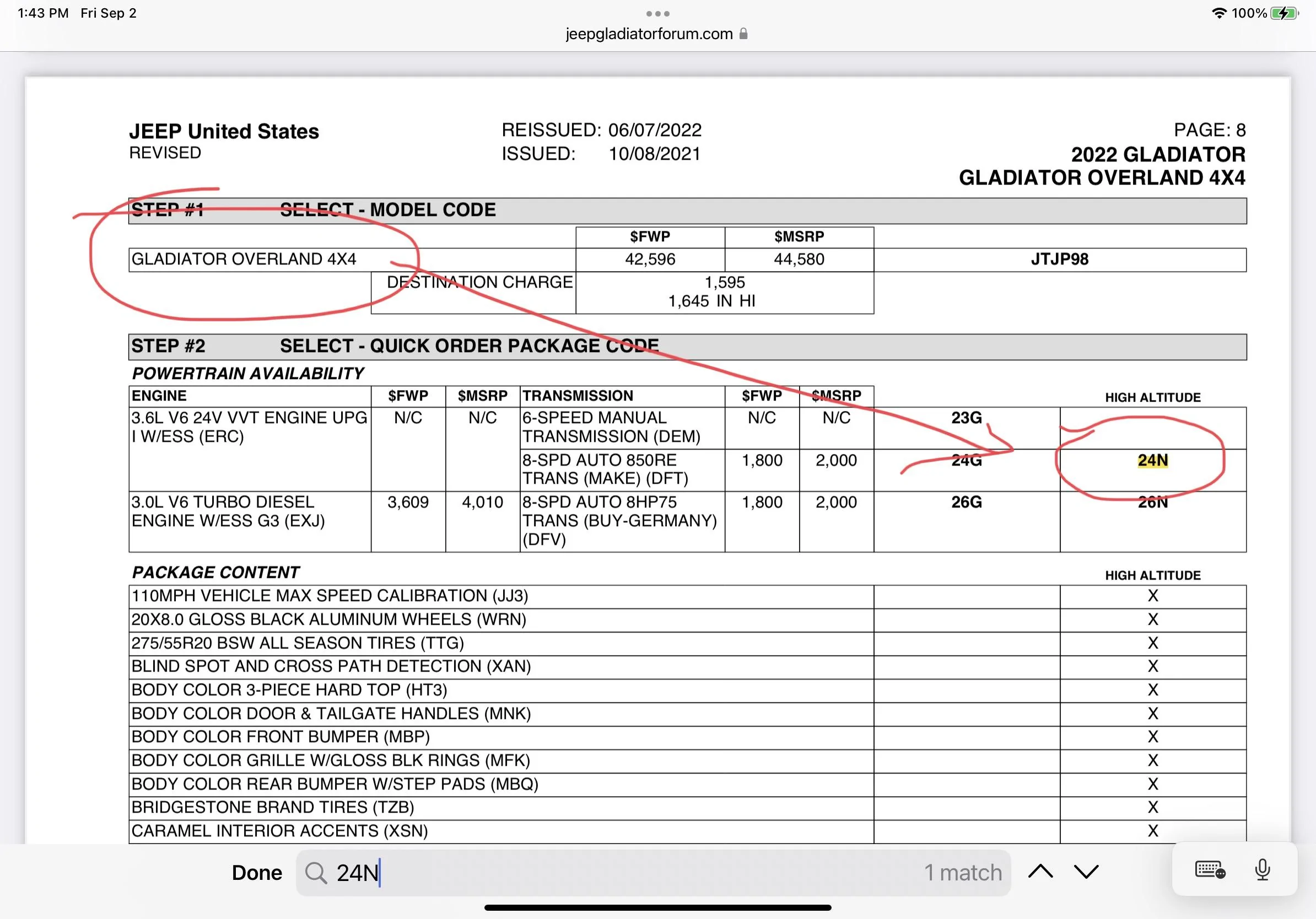Tap the padlock icon beside the URL
The height and width of the screenshot is (919, 1316).
(743, 34)
